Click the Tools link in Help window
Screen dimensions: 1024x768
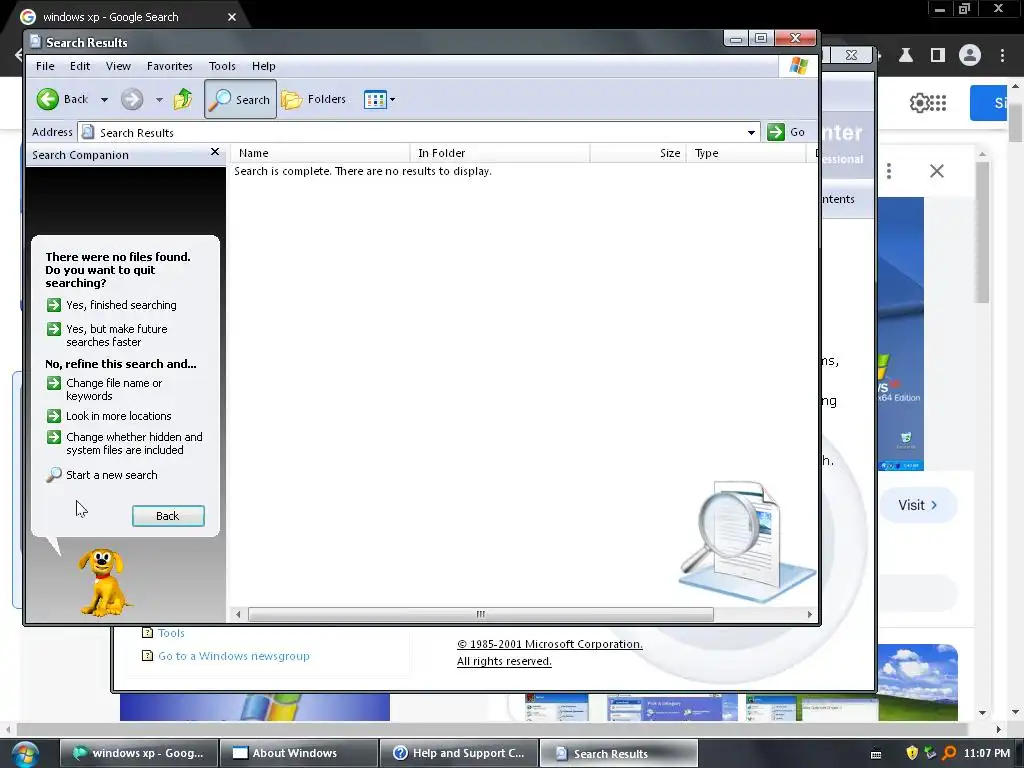coord(171,633)
